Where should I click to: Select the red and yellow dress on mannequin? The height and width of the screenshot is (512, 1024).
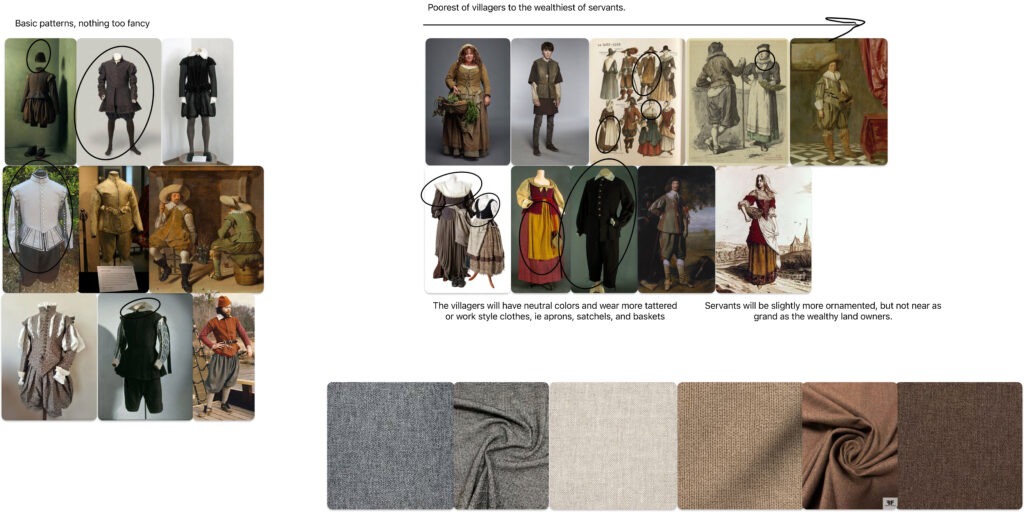pyautogui.click(x=541, y=229)
